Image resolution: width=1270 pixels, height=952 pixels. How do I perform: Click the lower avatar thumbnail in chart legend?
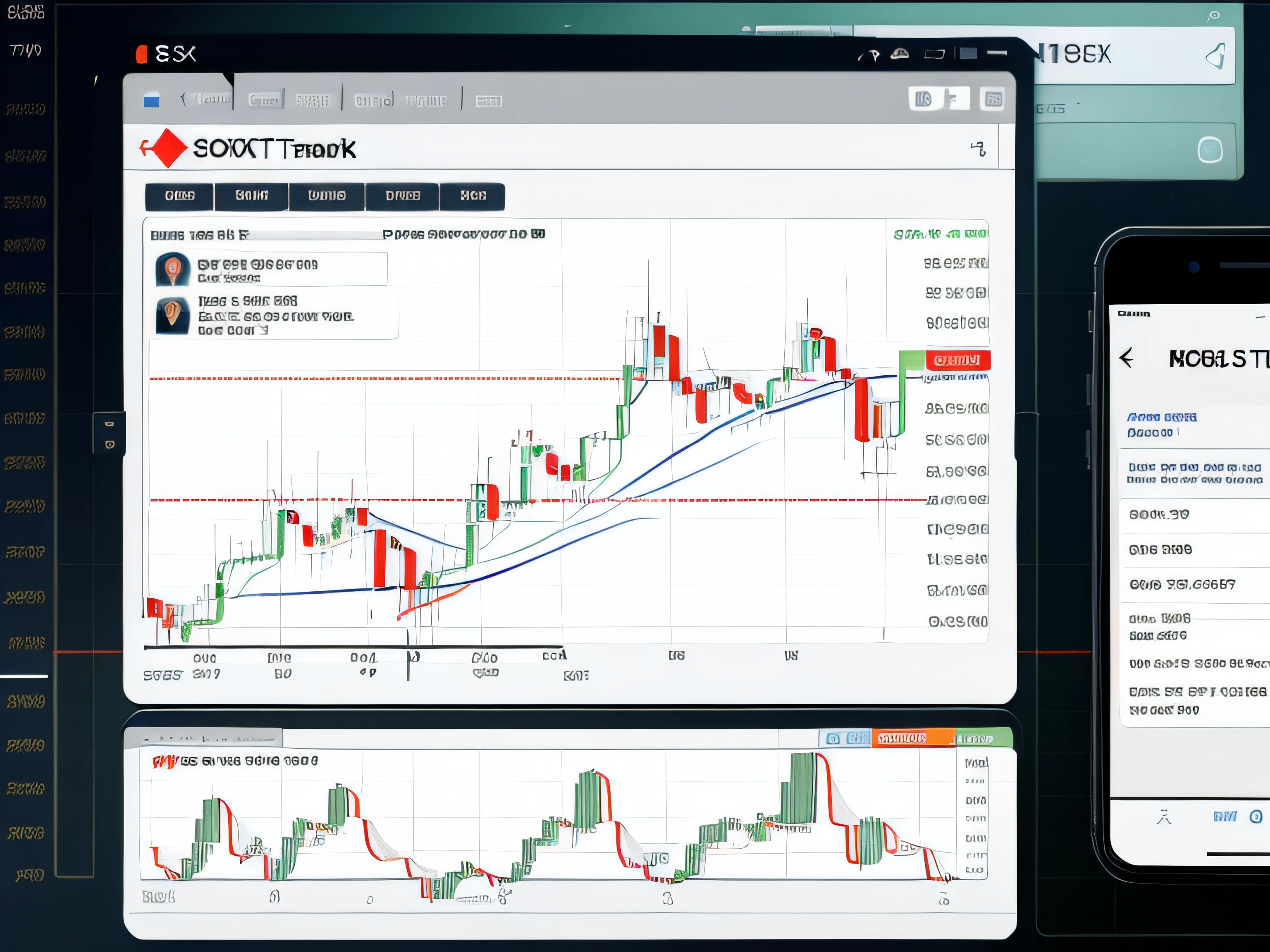click(x=173, y=316)
